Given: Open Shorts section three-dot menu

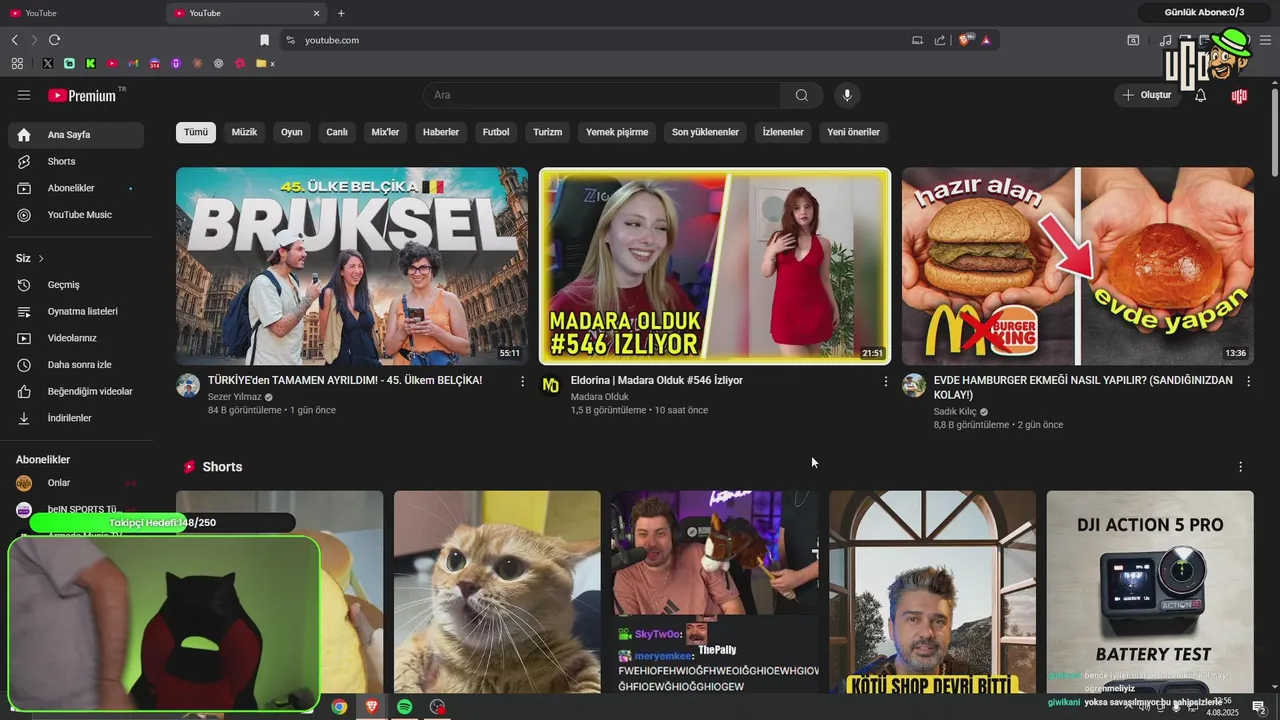Looking at the screenshot, I should point(1240,467).
